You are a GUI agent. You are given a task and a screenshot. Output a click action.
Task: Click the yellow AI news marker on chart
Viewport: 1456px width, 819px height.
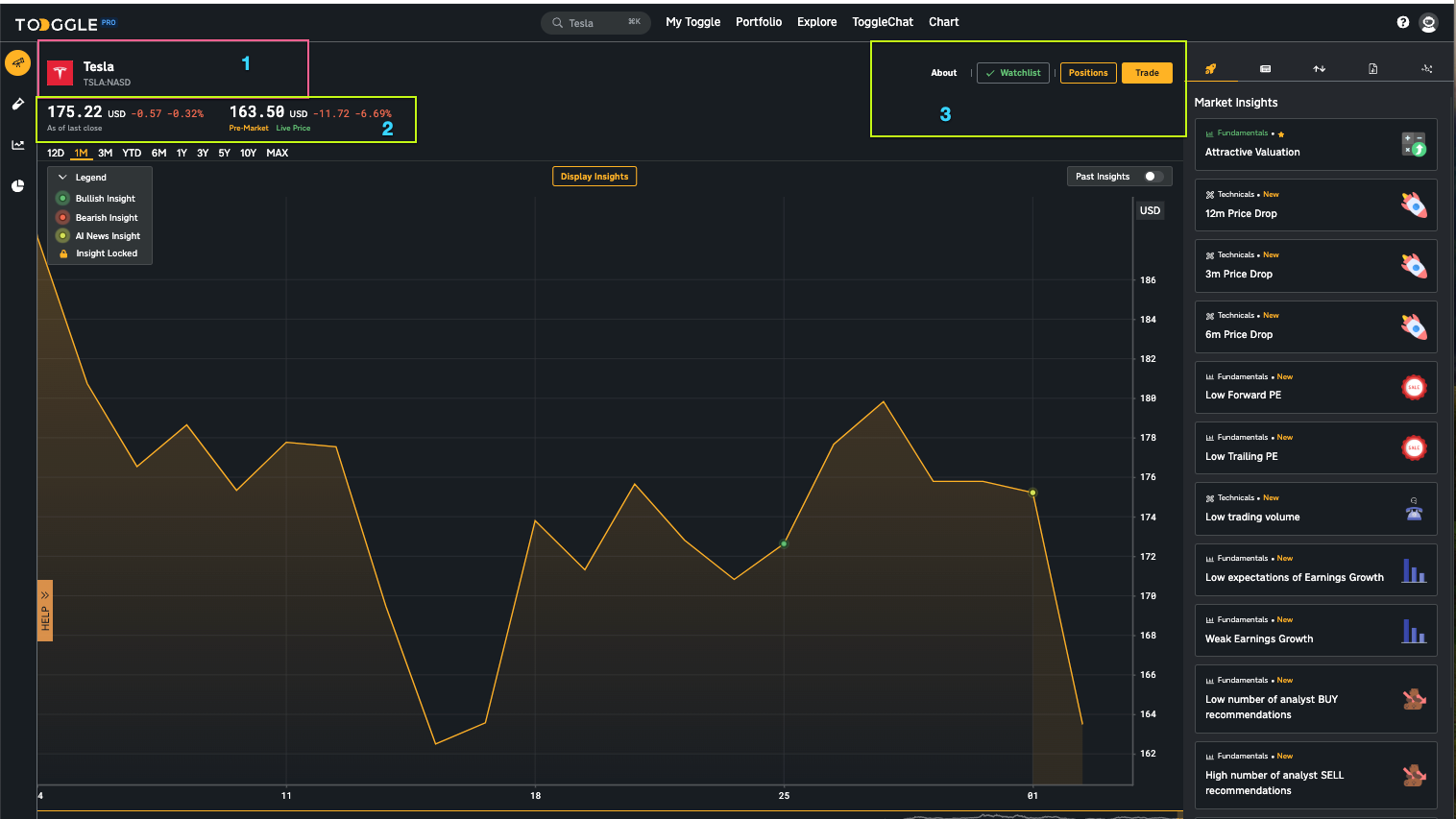coord(1032,493)
